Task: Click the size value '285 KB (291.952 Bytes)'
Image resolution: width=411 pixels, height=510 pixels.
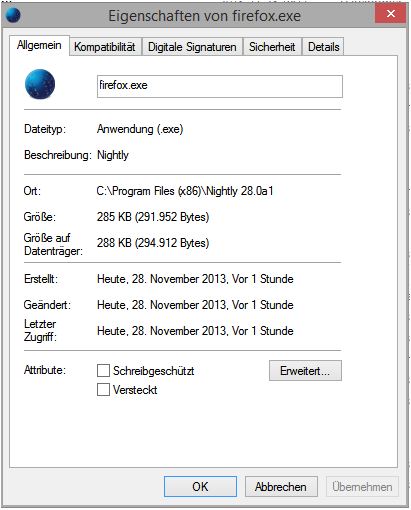Action: click(x=153, y=217)
